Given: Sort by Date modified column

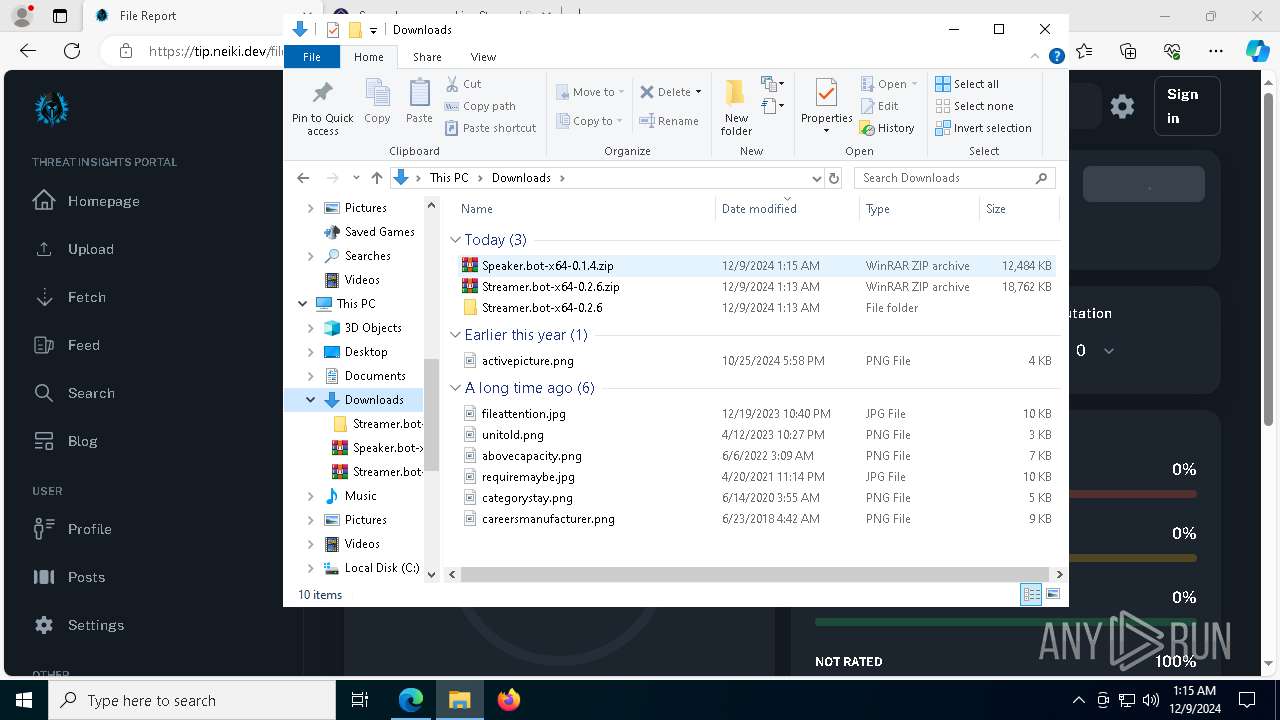Looking at the screenshot, I should tap(787, 209).
